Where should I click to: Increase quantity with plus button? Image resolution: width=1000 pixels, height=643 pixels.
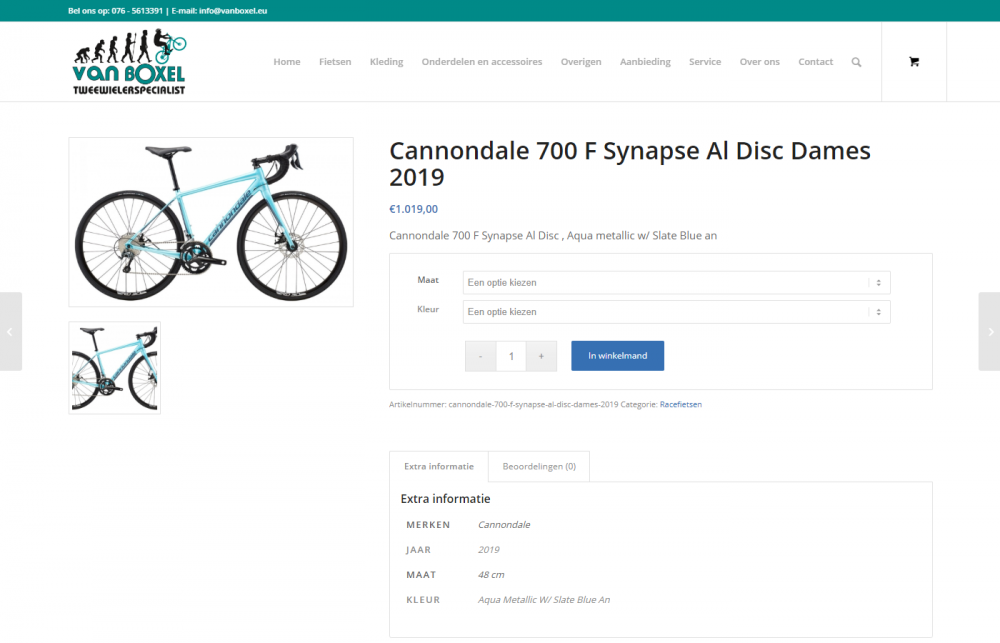pyautogui.click(x=541, y=356)
